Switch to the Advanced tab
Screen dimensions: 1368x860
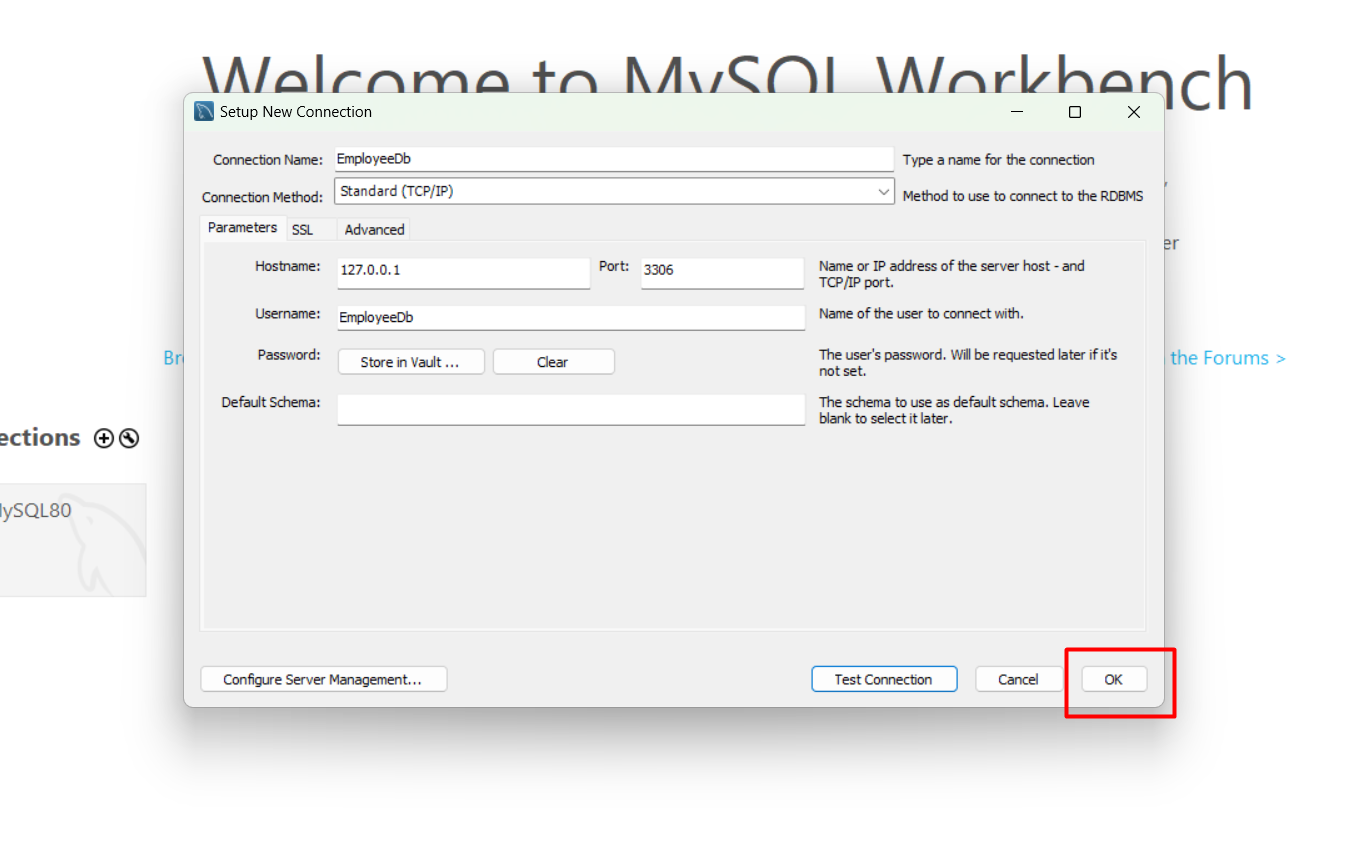[374, 229]
